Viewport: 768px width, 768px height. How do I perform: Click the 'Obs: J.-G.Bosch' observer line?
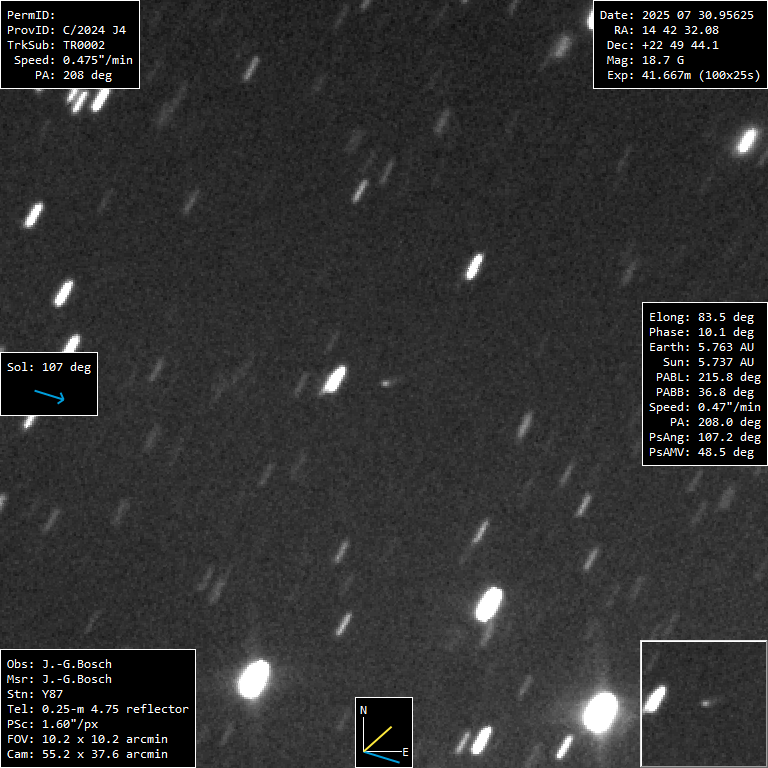click(59, 664)
